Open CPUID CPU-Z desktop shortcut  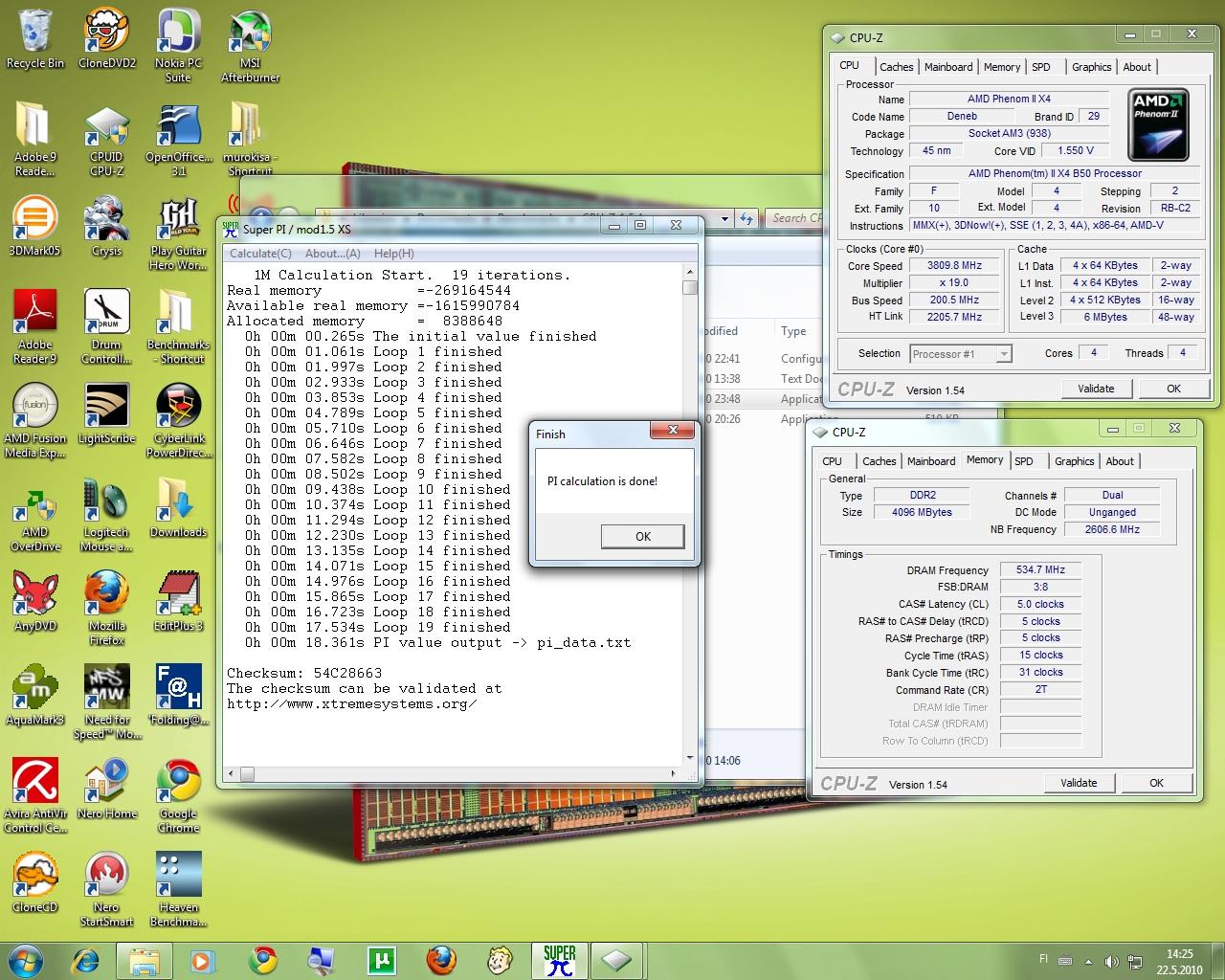(x=106, y=140)
